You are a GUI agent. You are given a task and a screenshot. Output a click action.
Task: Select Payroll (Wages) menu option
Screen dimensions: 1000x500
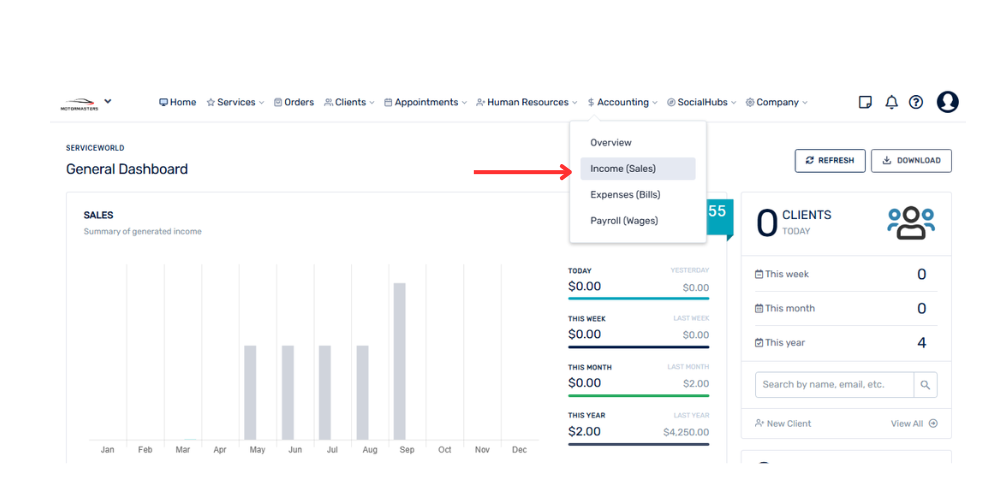[624, 221]
